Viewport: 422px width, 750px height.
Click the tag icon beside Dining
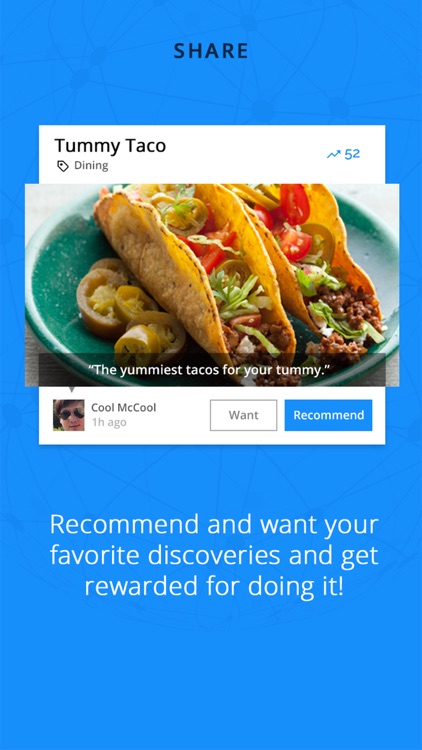tap(63, 166)
